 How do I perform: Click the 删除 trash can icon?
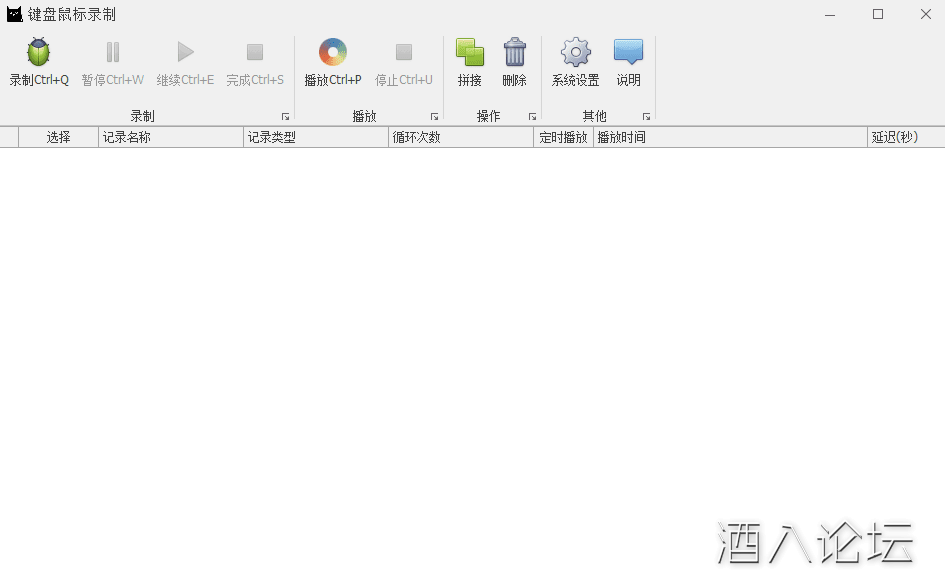[515, 53]
